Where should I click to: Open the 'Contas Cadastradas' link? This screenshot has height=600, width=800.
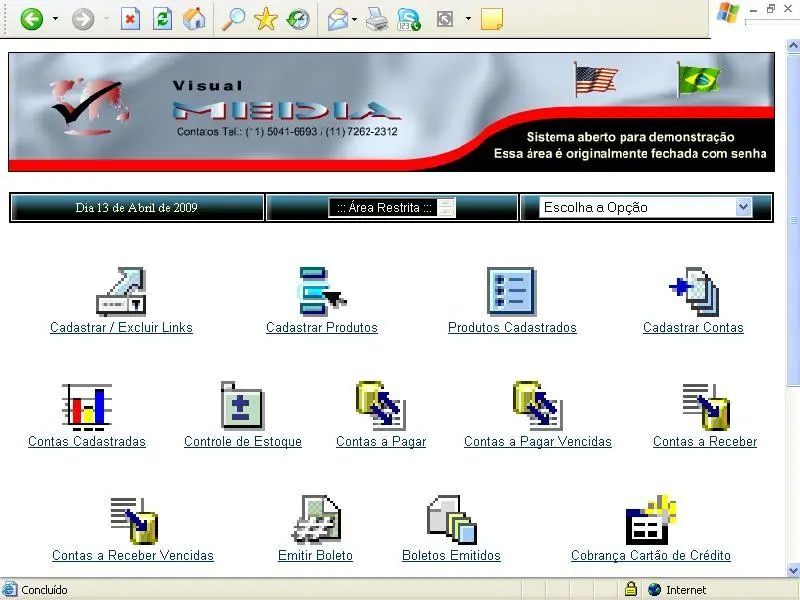pyautogui.click(x=87, y=442)
